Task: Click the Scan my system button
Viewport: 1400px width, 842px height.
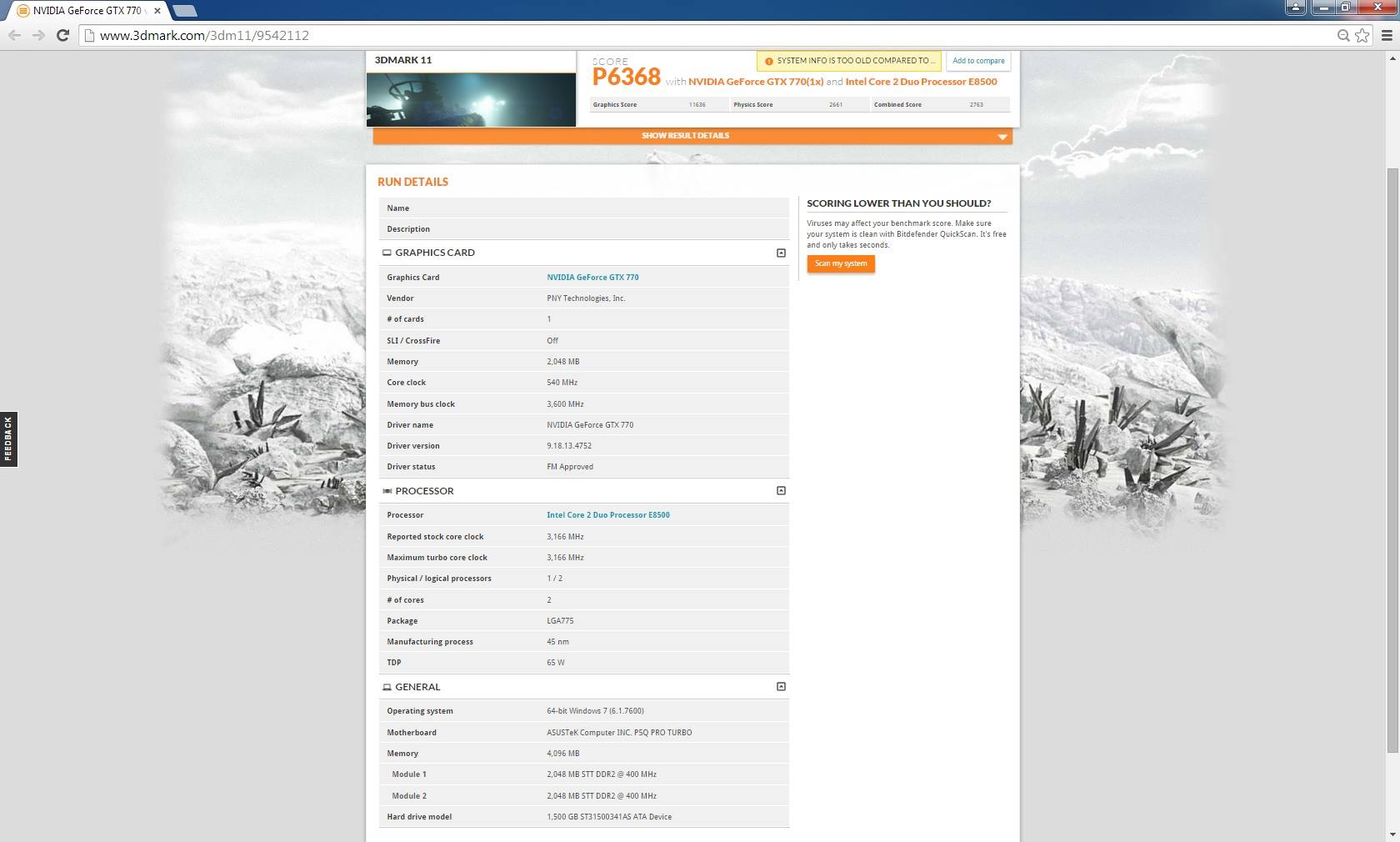Action: pos(840,263)
